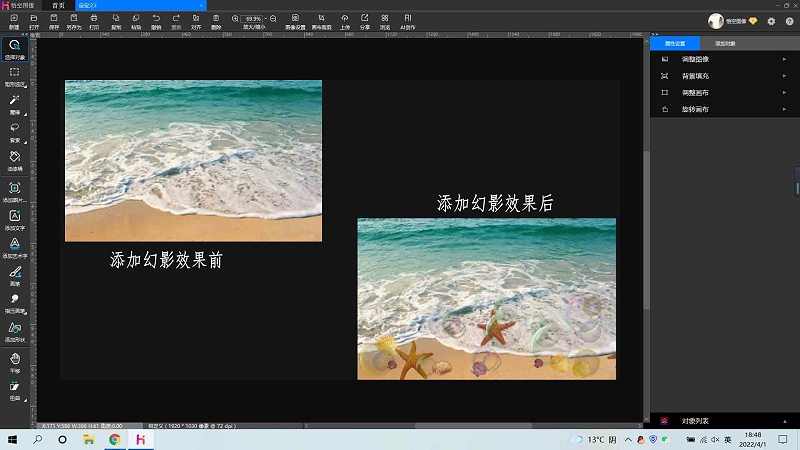Open the 首页 home tab

59,5
